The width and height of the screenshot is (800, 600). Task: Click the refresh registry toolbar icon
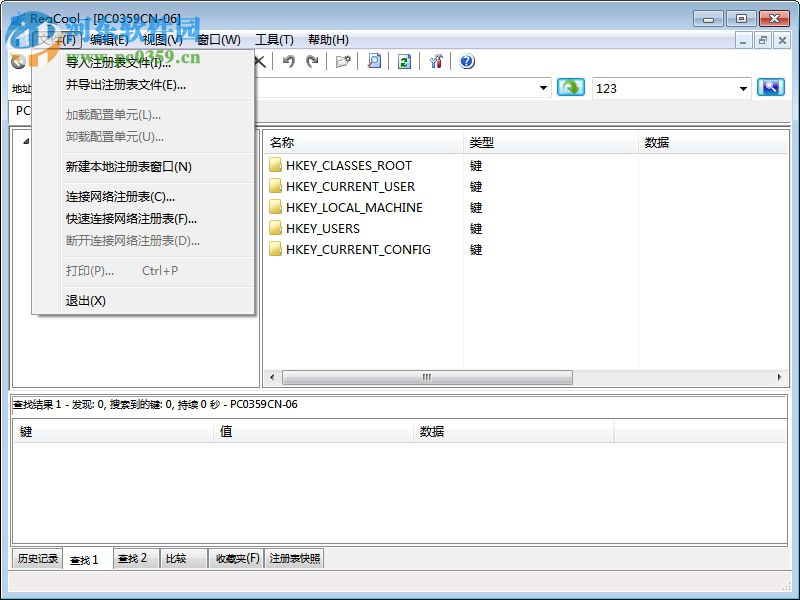tap(402, 61)
